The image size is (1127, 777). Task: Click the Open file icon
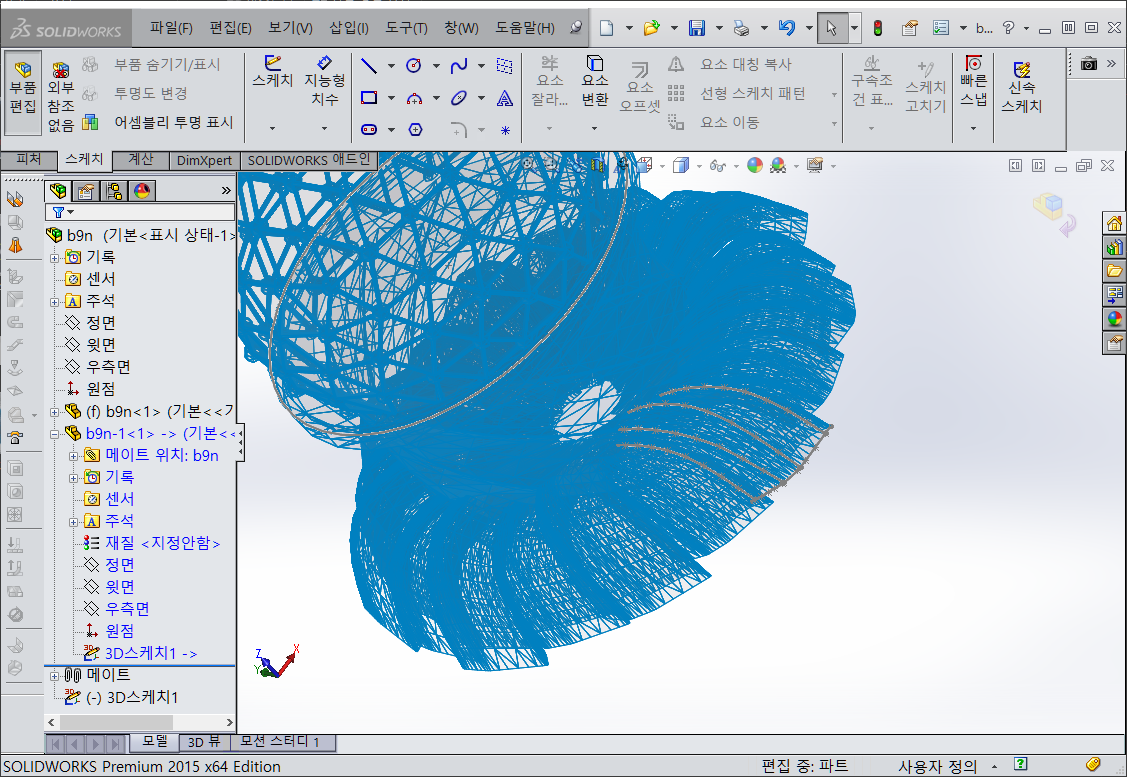coord(651,28)
